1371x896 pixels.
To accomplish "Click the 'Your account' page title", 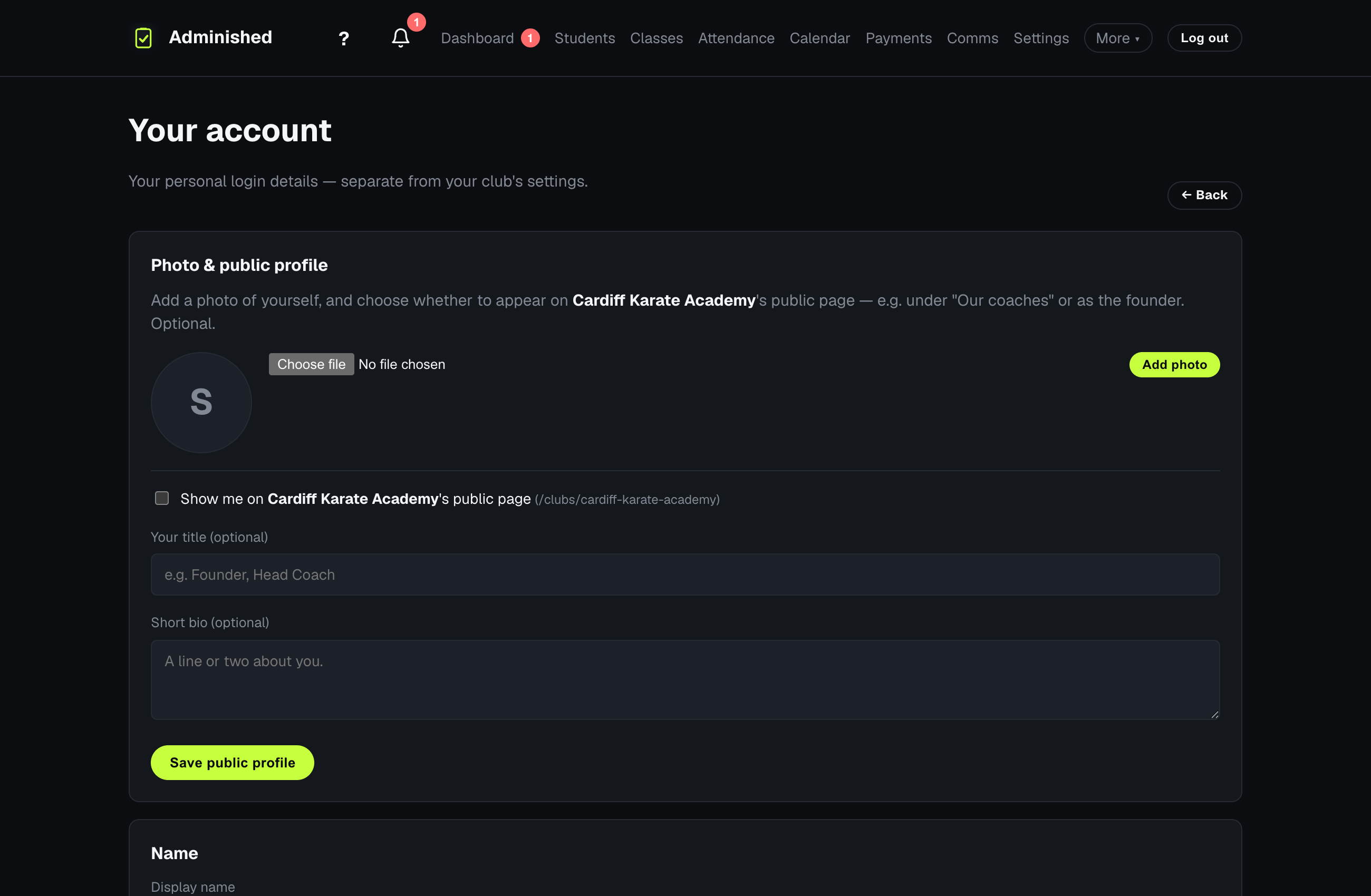I will point(230,130).
